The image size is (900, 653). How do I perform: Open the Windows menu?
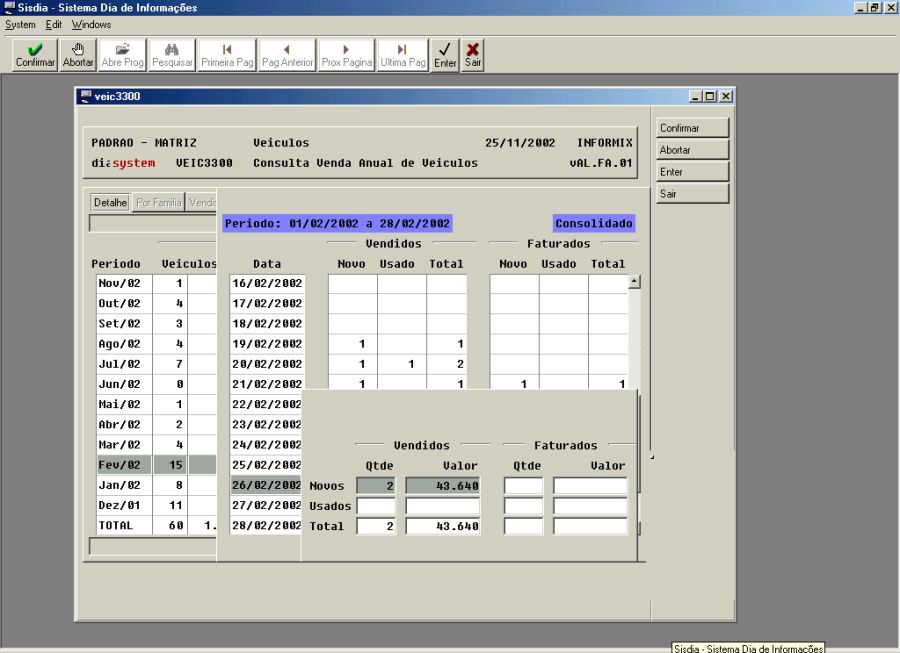coord(91,24)
